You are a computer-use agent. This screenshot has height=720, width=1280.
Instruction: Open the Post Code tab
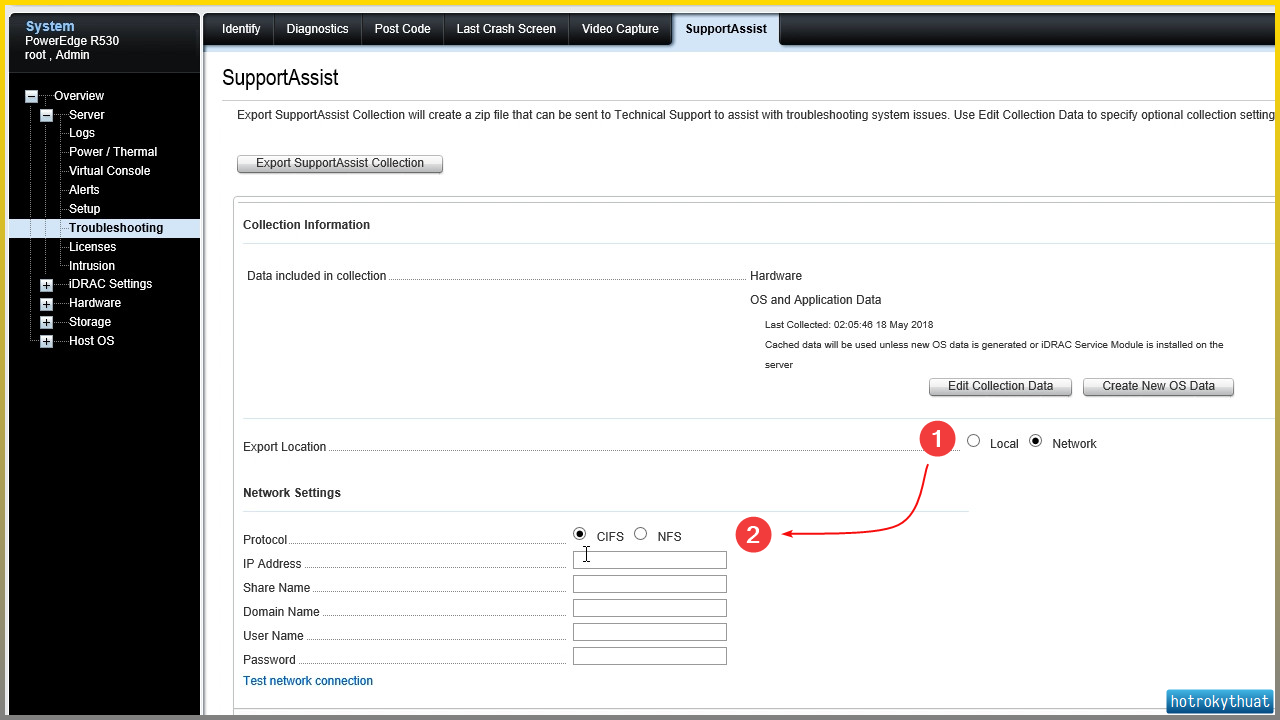click(x=402, y=29)
